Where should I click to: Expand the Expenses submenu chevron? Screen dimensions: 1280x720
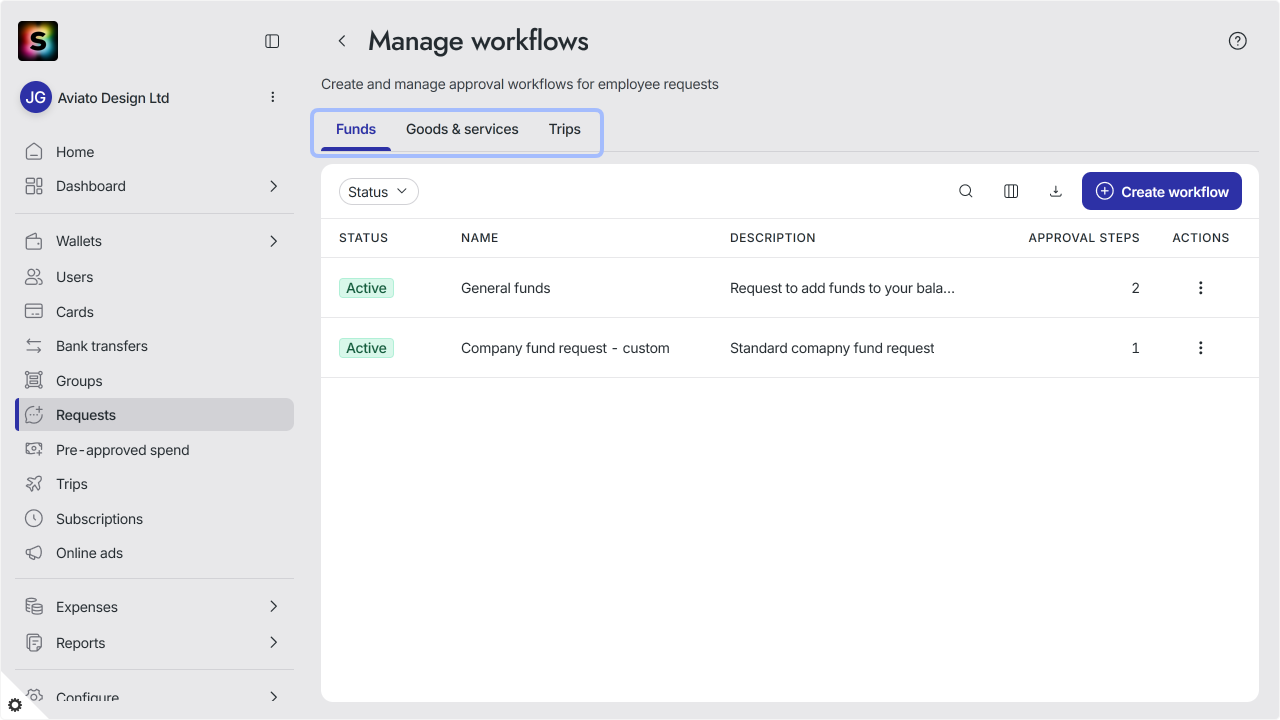tap(274, 607)
